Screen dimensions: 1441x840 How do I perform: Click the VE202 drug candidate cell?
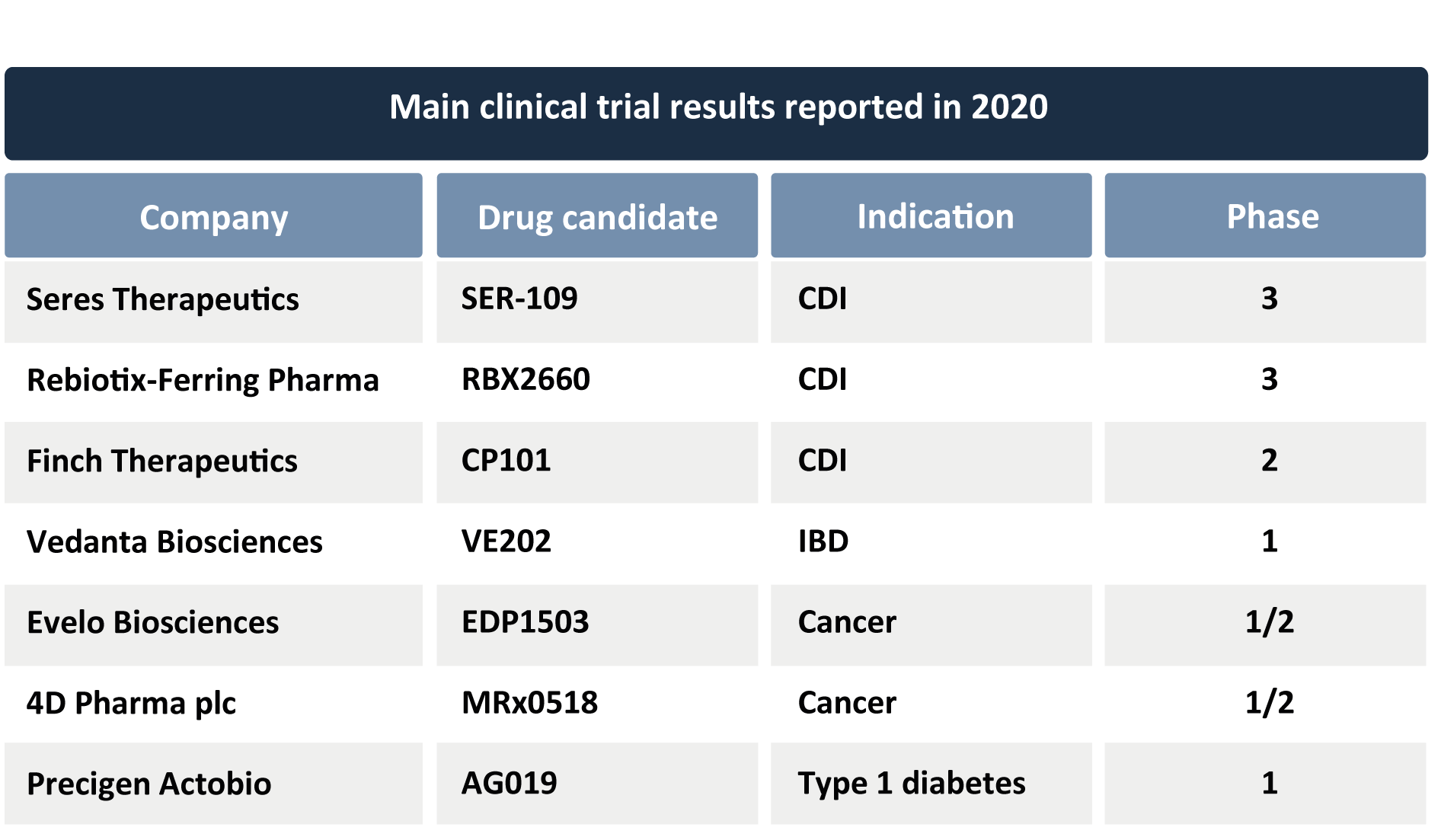coord(506,541)
